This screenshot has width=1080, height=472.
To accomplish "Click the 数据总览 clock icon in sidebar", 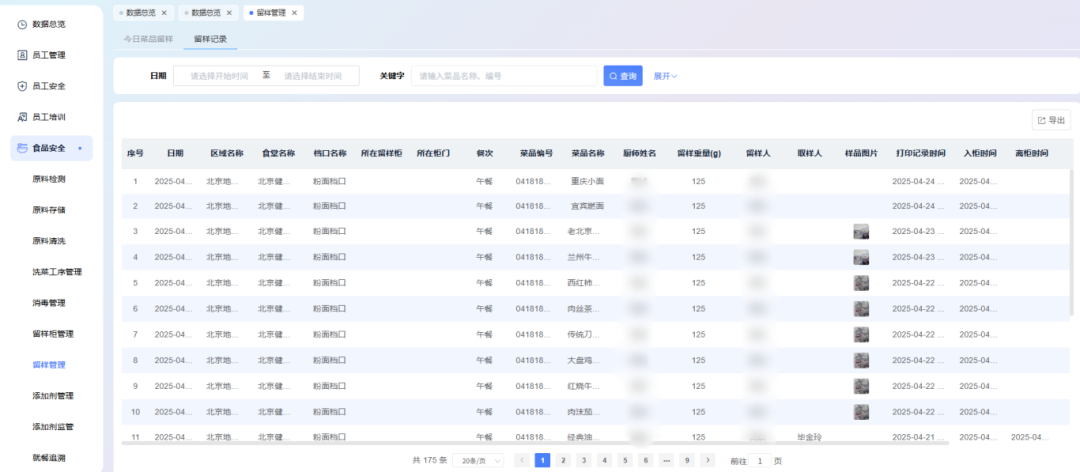I will click(x=22, y=24).
